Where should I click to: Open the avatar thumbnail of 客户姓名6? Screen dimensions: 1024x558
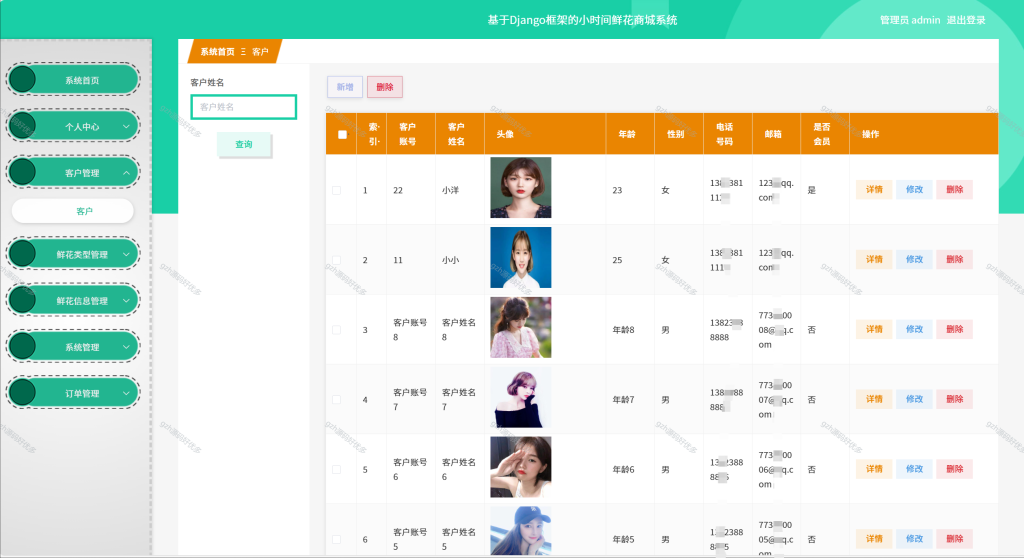pyautogui.click(x=520, y=467)
